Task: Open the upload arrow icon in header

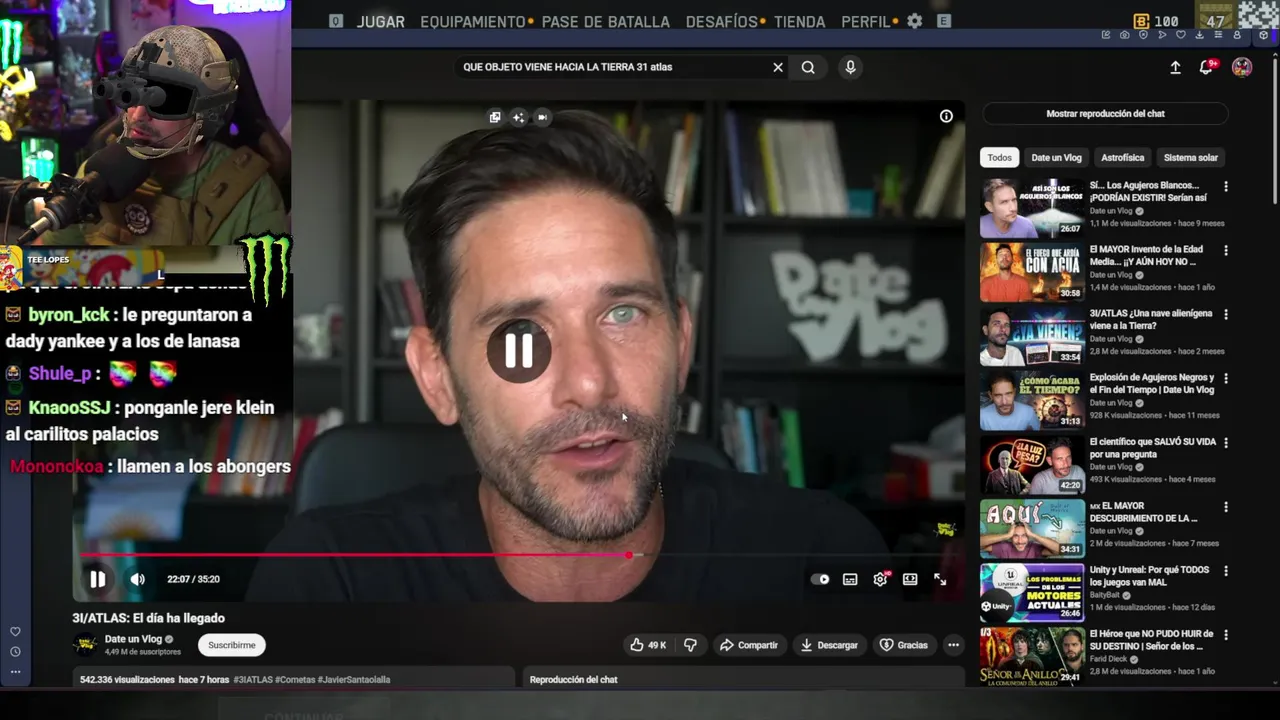Action: click(x=1175, y=67)
